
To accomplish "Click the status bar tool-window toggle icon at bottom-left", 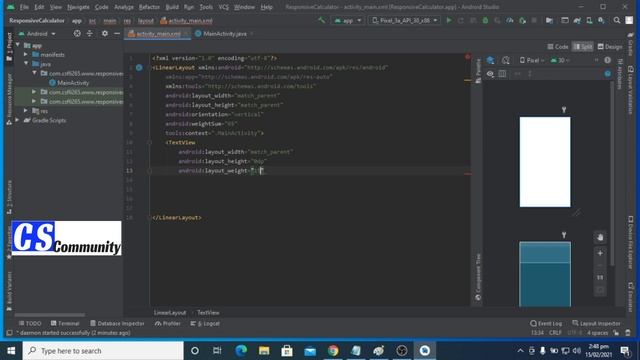I will [x=9, y=333].
